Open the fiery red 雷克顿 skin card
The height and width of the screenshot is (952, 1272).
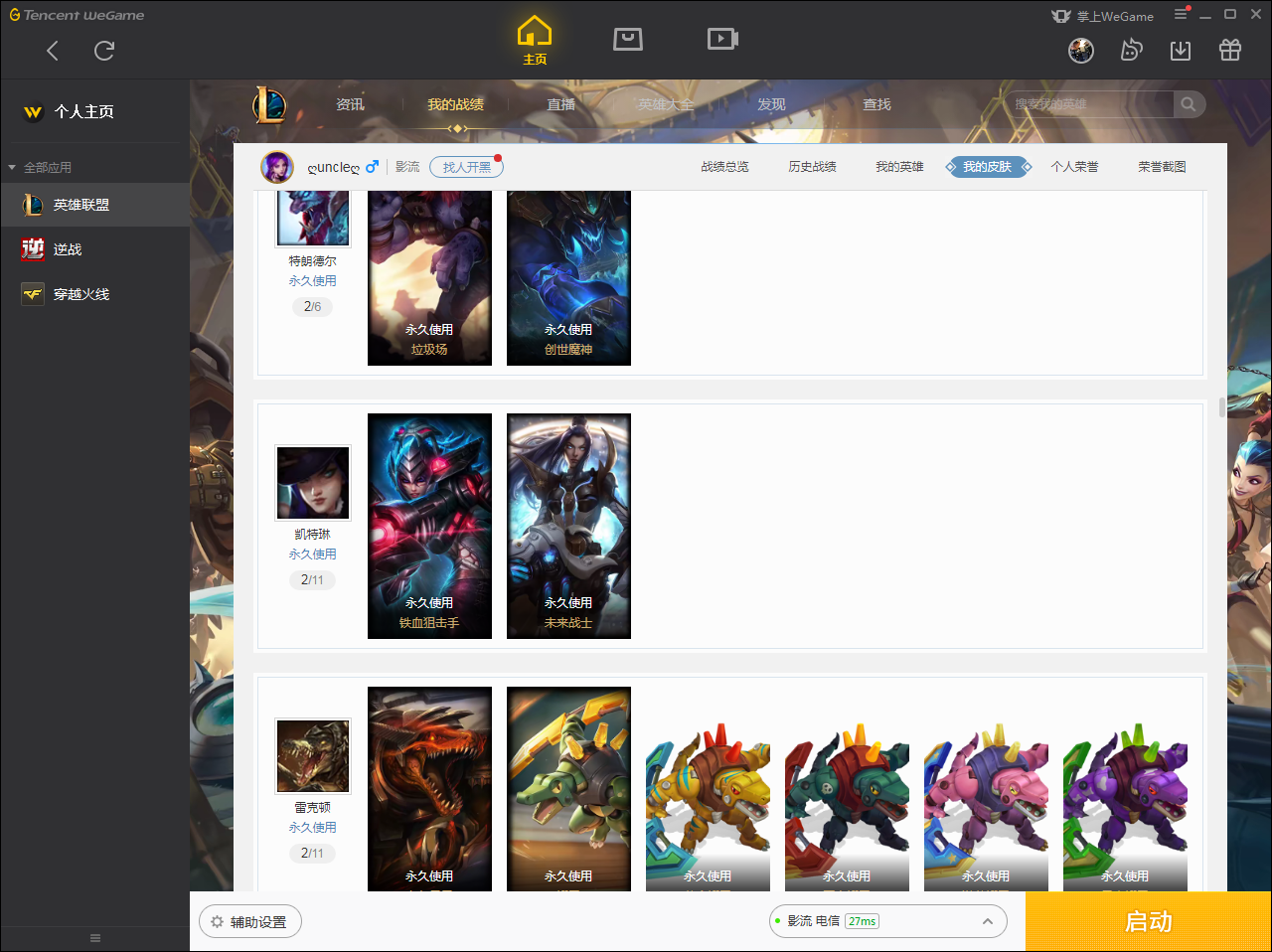coord(429,789)
